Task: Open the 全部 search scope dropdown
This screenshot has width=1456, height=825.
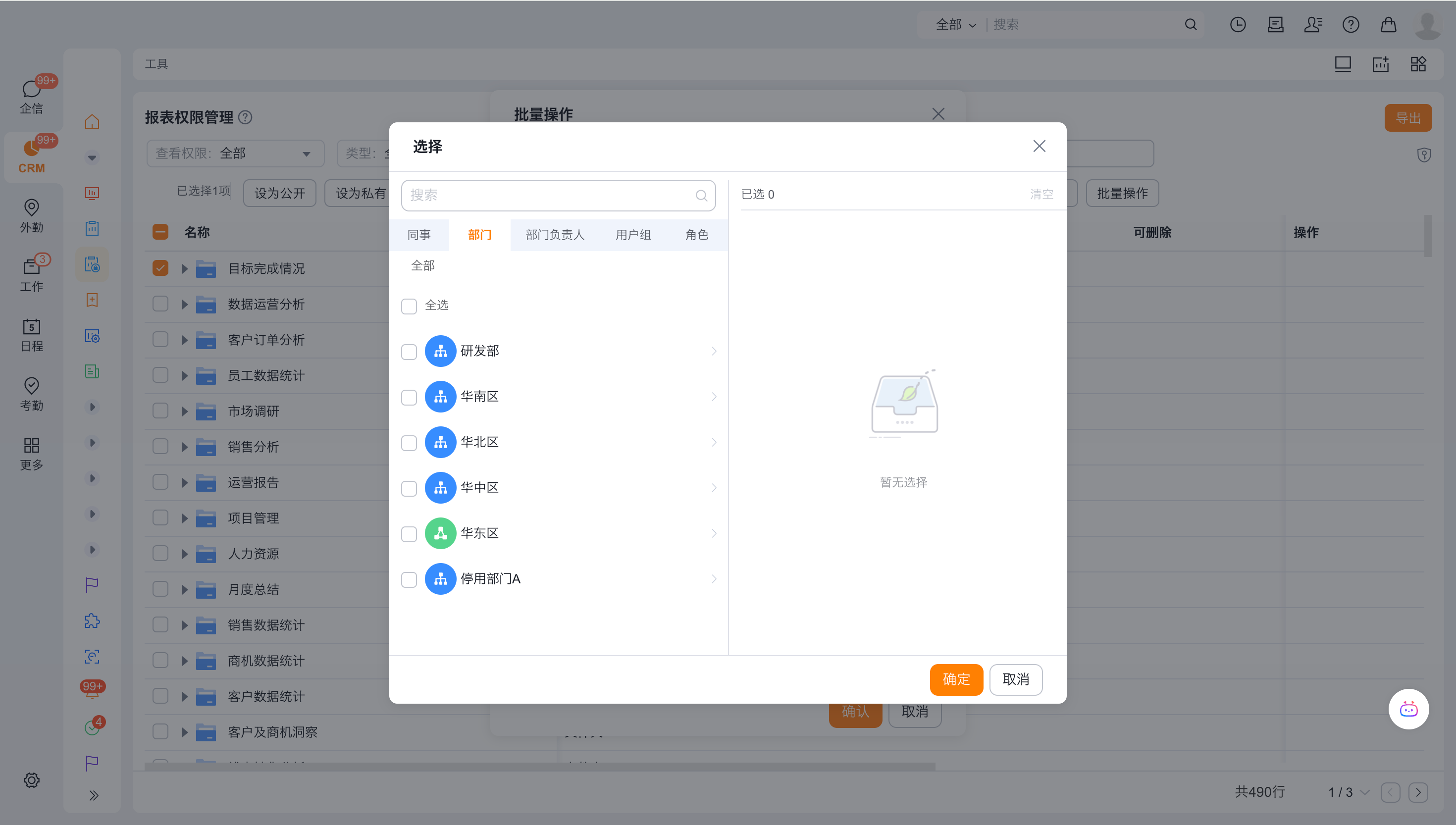Action: [x=955, y=24]
